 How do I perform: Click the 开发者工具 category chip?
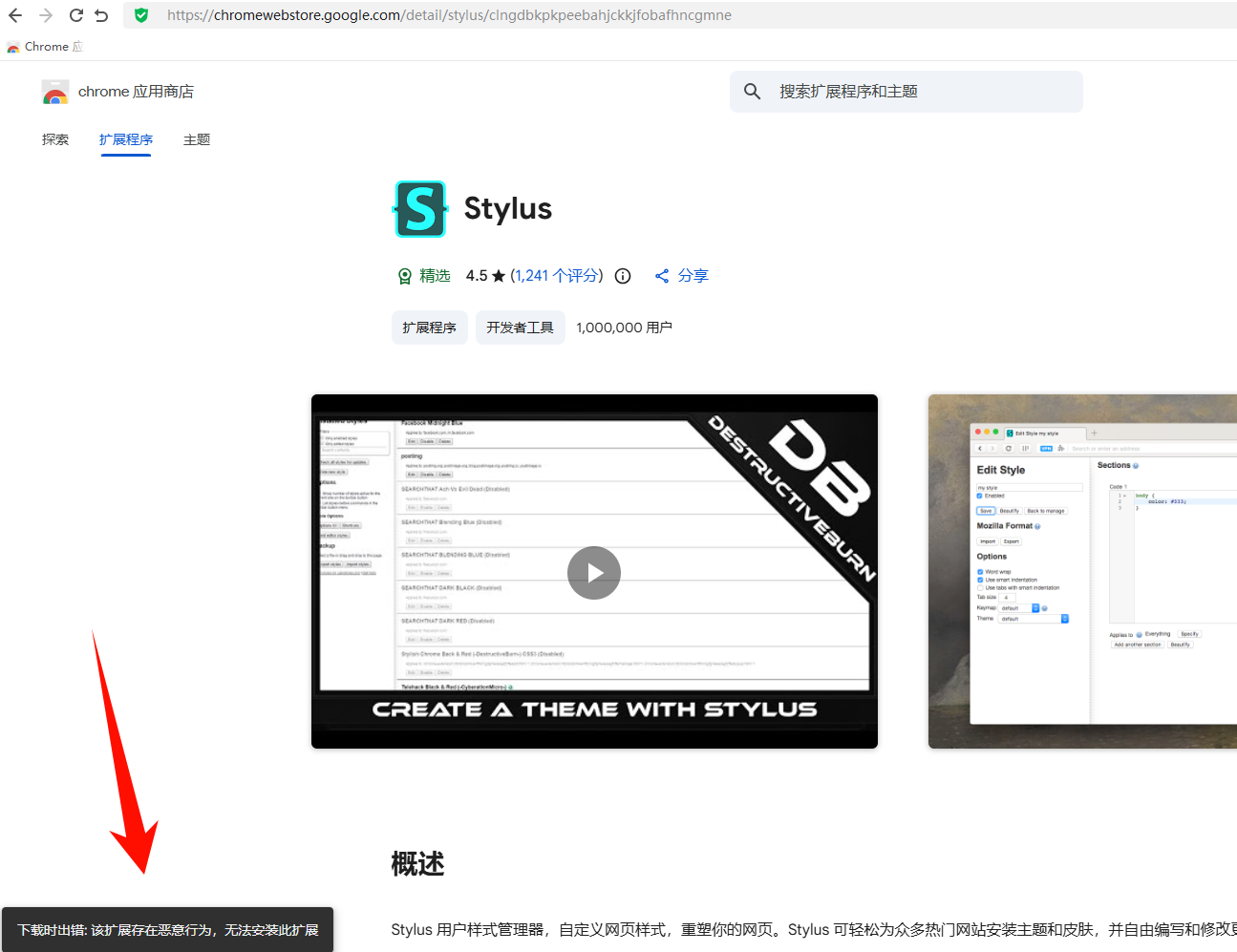521,328
